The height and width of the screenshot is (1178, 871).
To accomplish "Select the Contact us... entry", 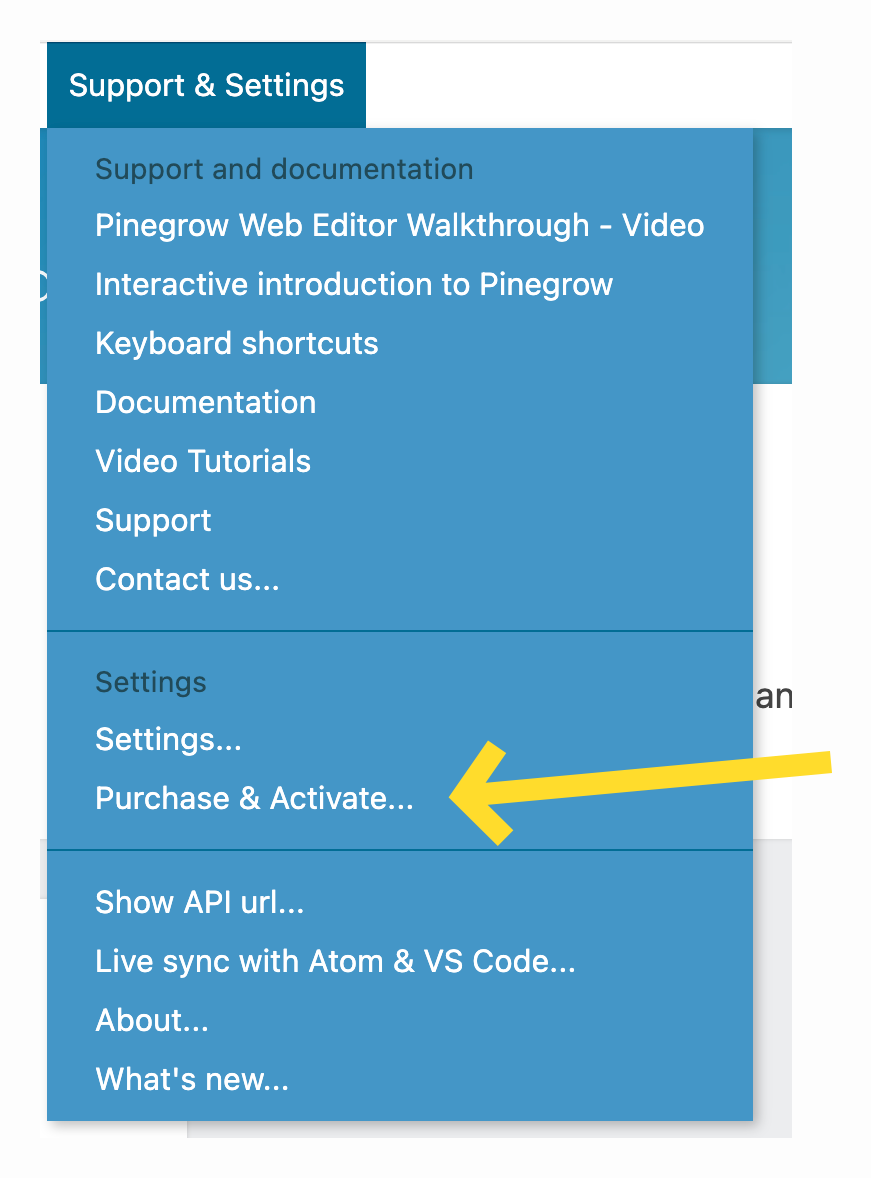I will pyautogui.click(x=187, y=580).
